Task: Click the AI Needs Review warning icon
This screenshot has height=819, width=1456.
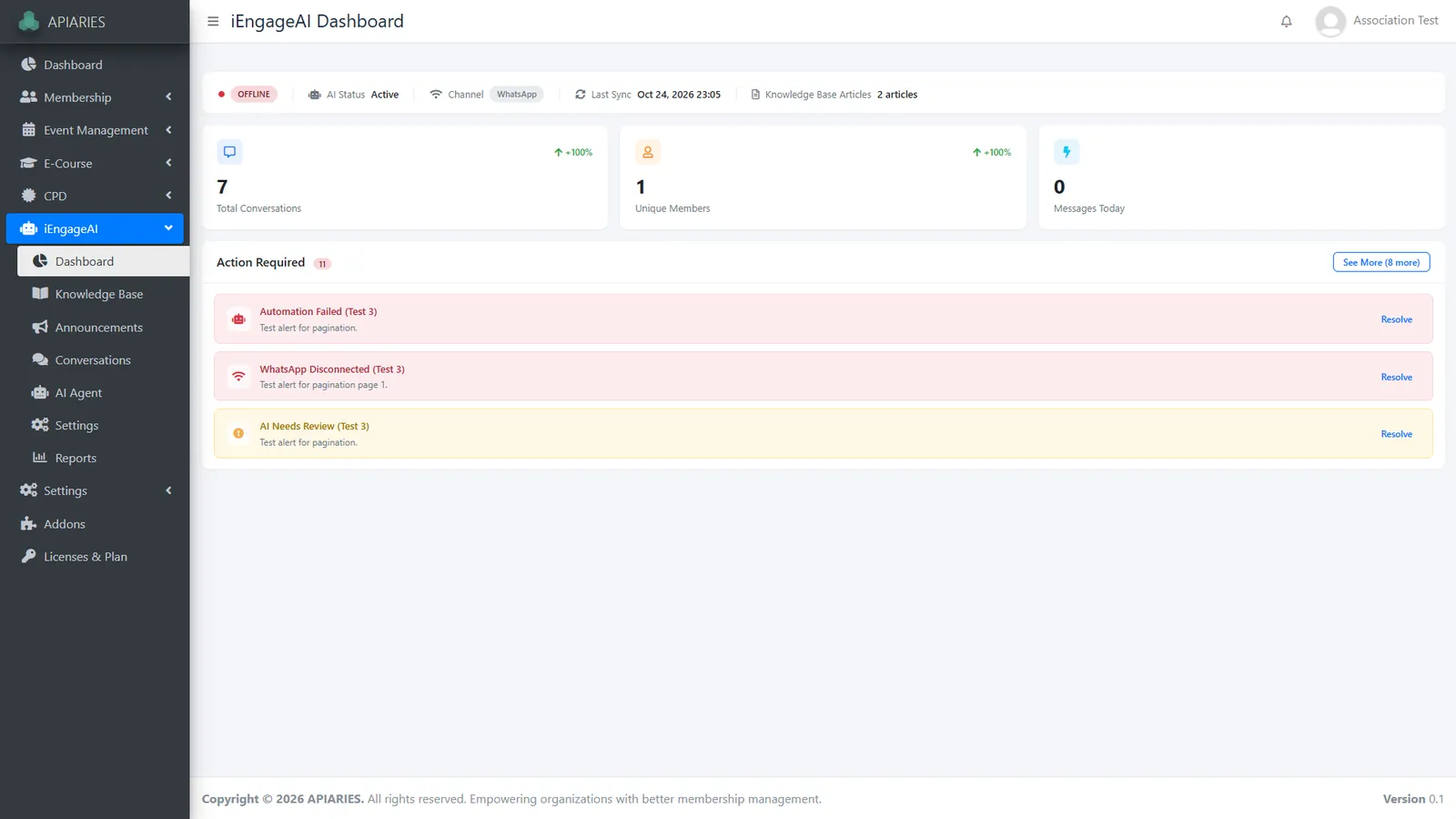Action: (x=238, y=434)
